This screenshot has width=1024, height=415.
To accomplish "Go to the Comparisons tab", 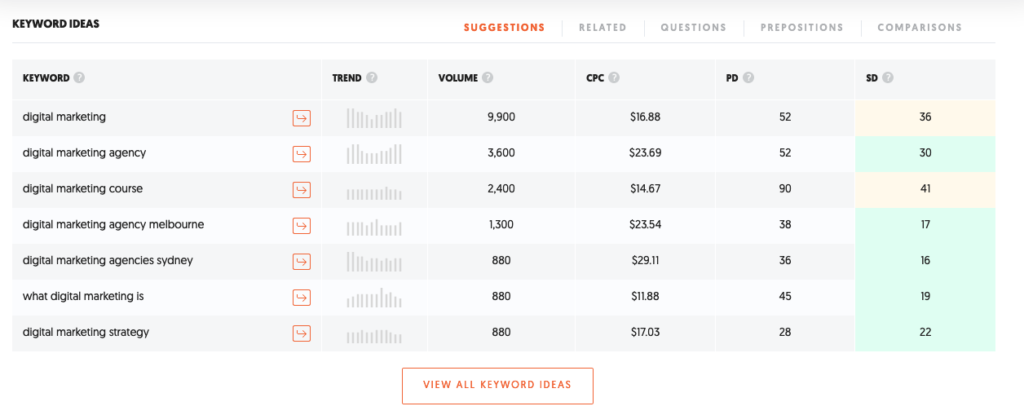I will click(919, 28).
